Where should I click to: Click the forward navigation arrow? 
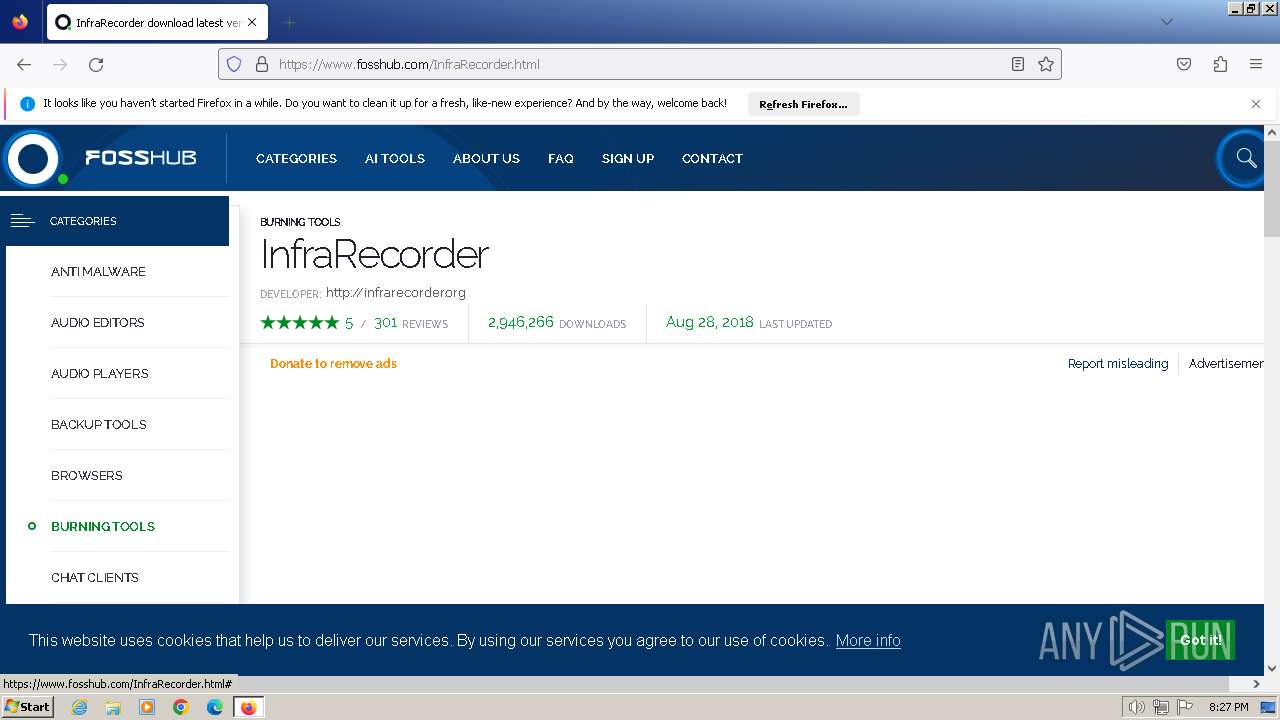tap(60, 64)
